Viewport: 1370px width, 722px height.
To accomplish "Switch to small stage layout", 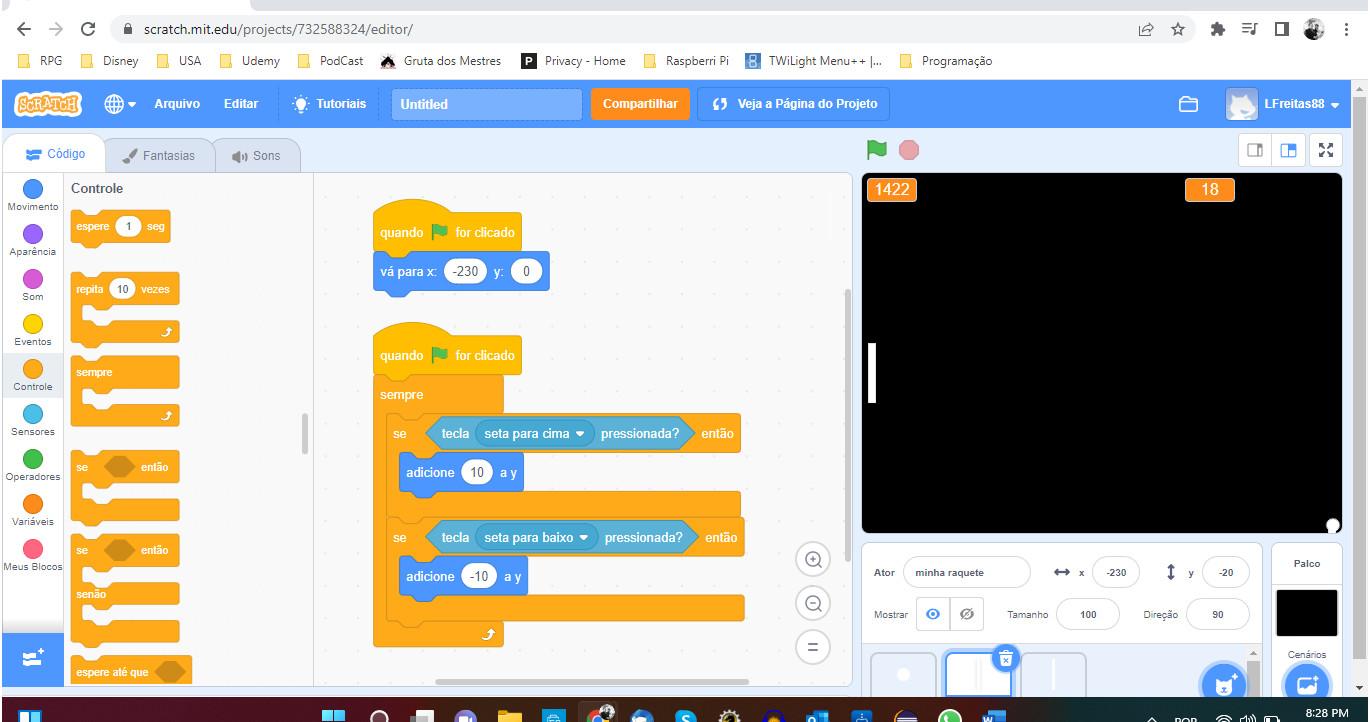I will coord(1254,150).
